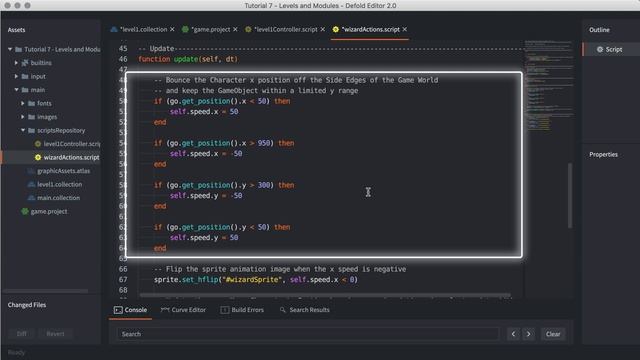The image size is (640, 360).
Task: Click level1Controller.script gear icon in Assets
Action: 38,144
